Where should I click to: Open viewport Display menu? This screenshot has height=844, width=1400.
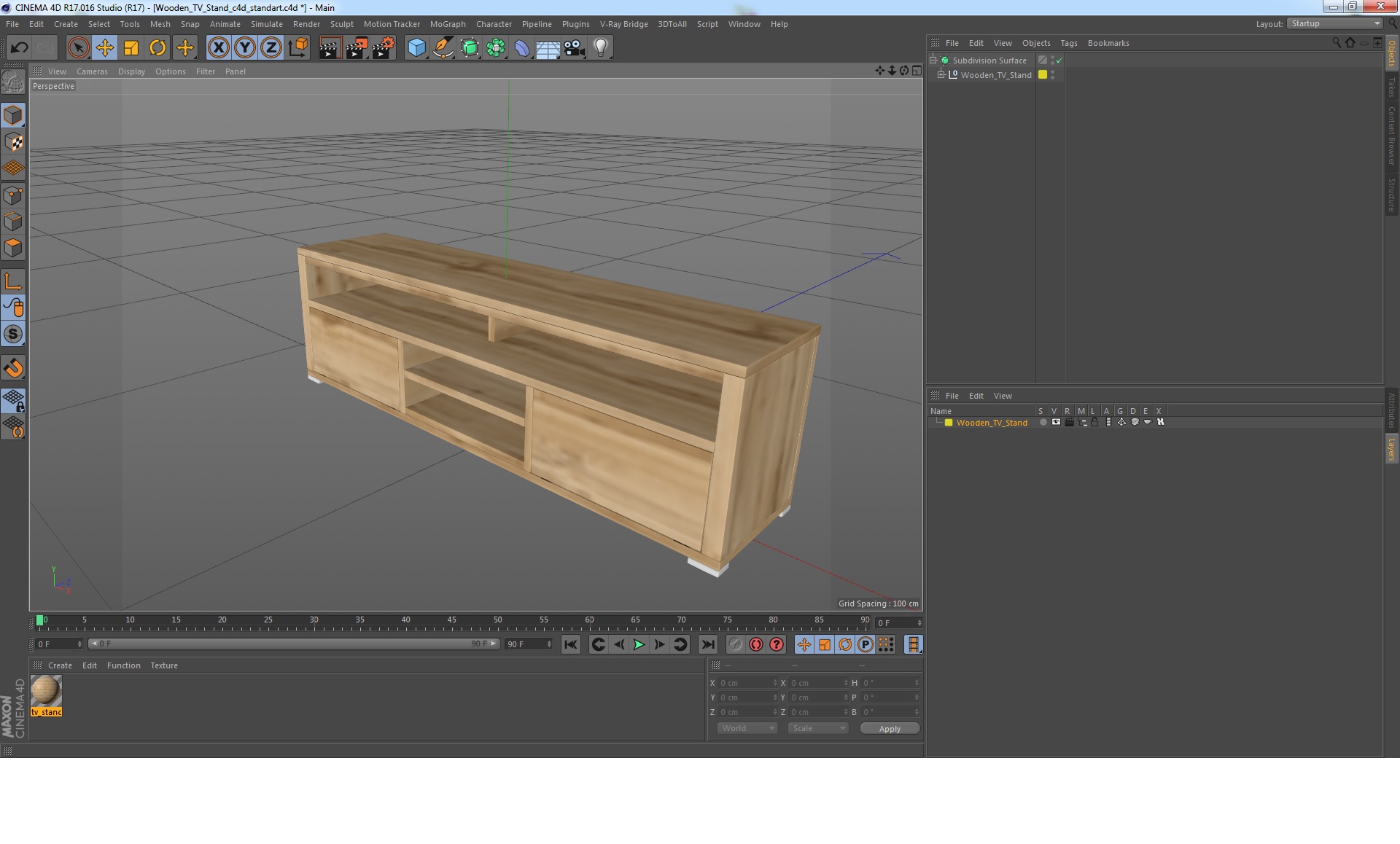click(131, 71)
